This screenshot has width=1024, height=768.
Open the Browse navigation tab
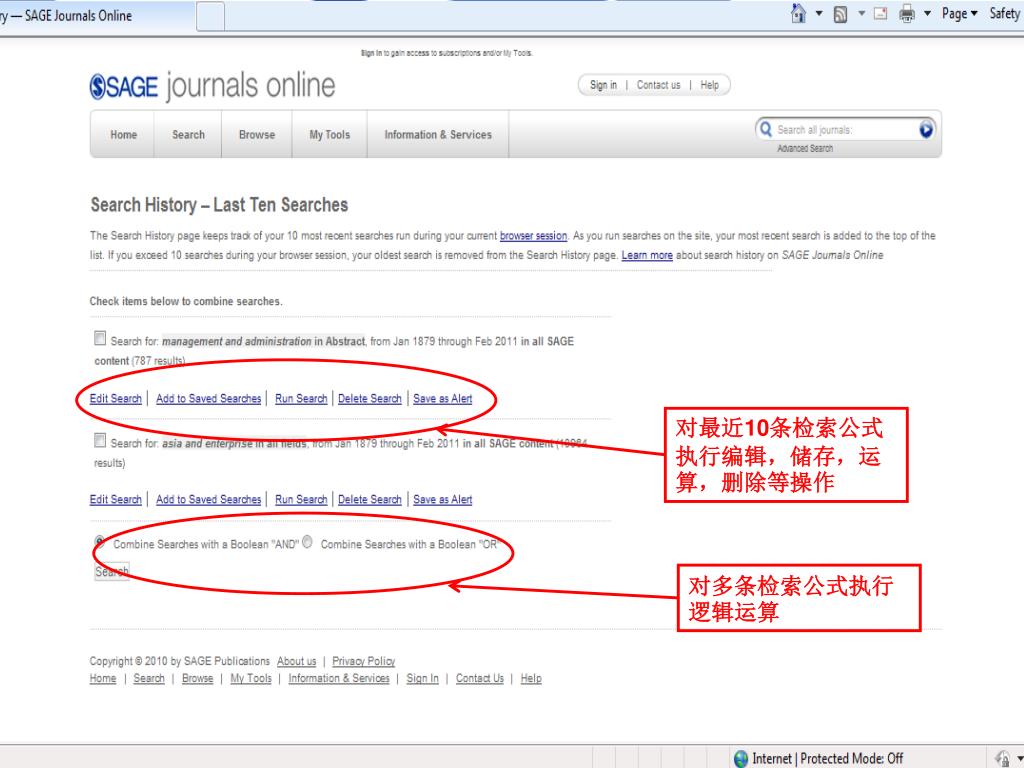pyautogui.click(x=257, y=135)
